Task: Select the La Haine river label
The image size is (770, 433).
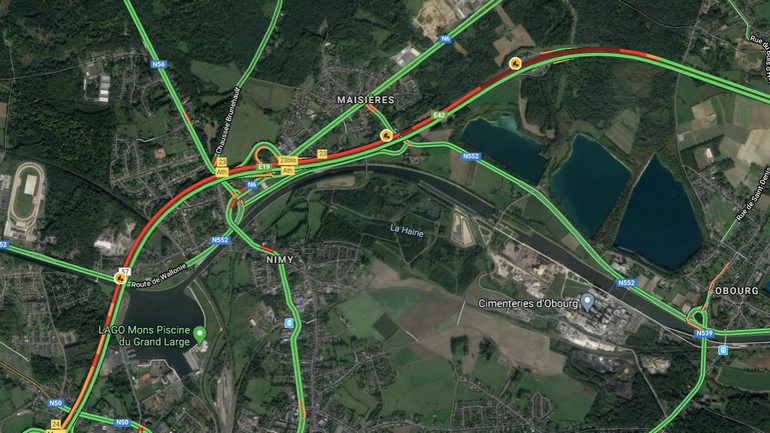Action: pyautogui.click(x=407, y=230)
